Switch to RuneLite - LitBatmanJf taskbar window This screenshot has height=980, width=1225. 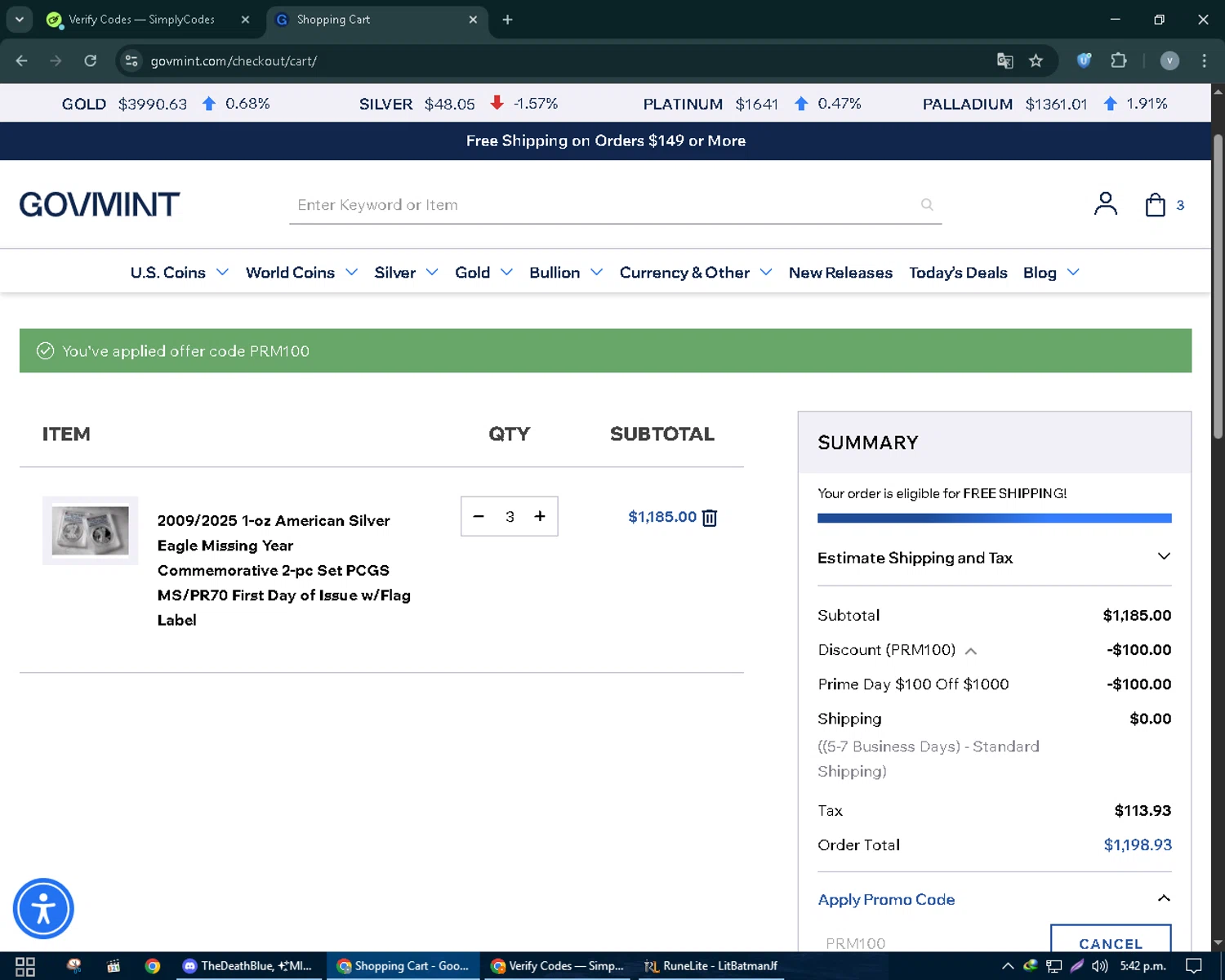click(710, 966)
